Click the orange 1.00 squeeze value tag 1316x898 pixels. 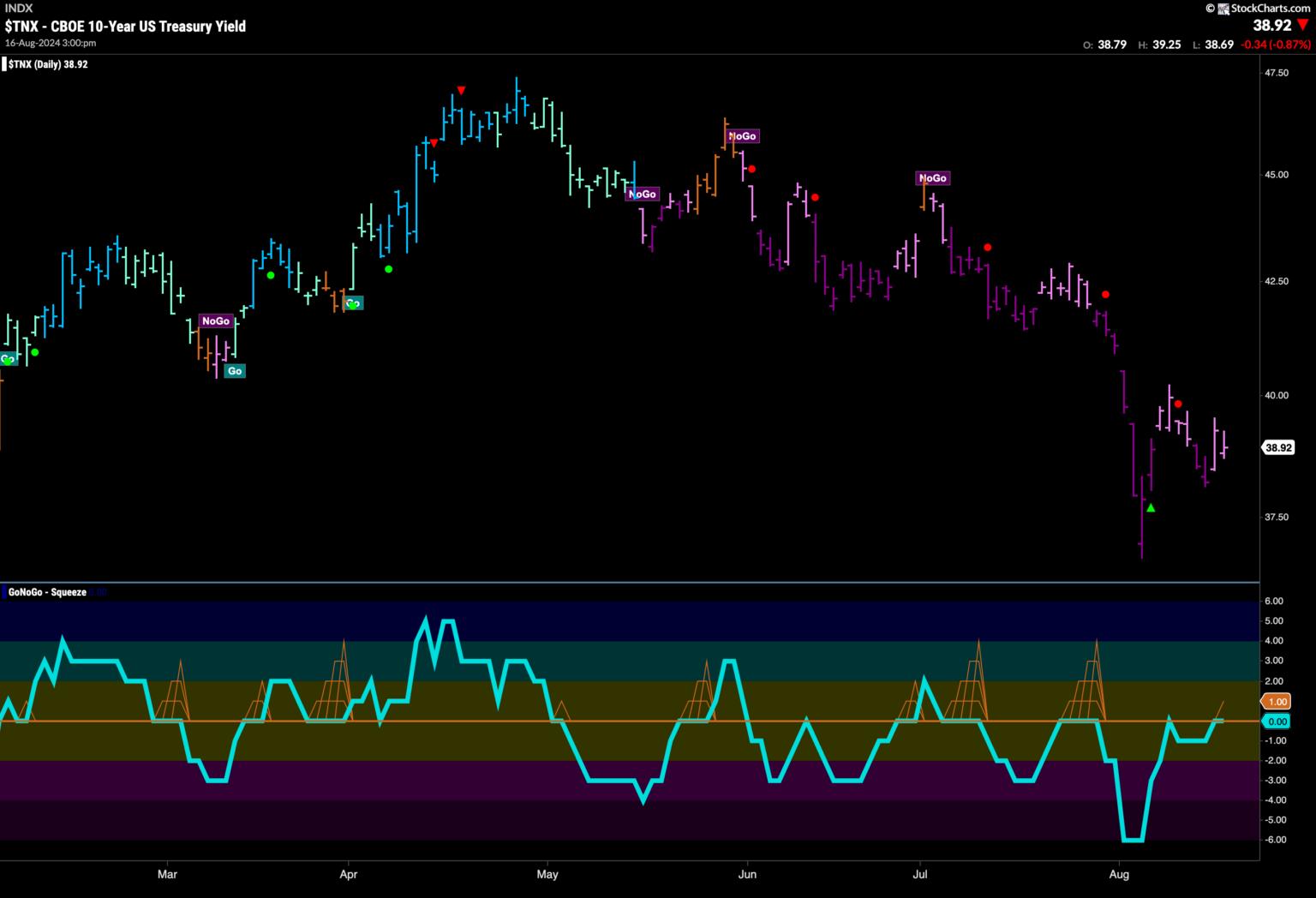pos(1277,702)
